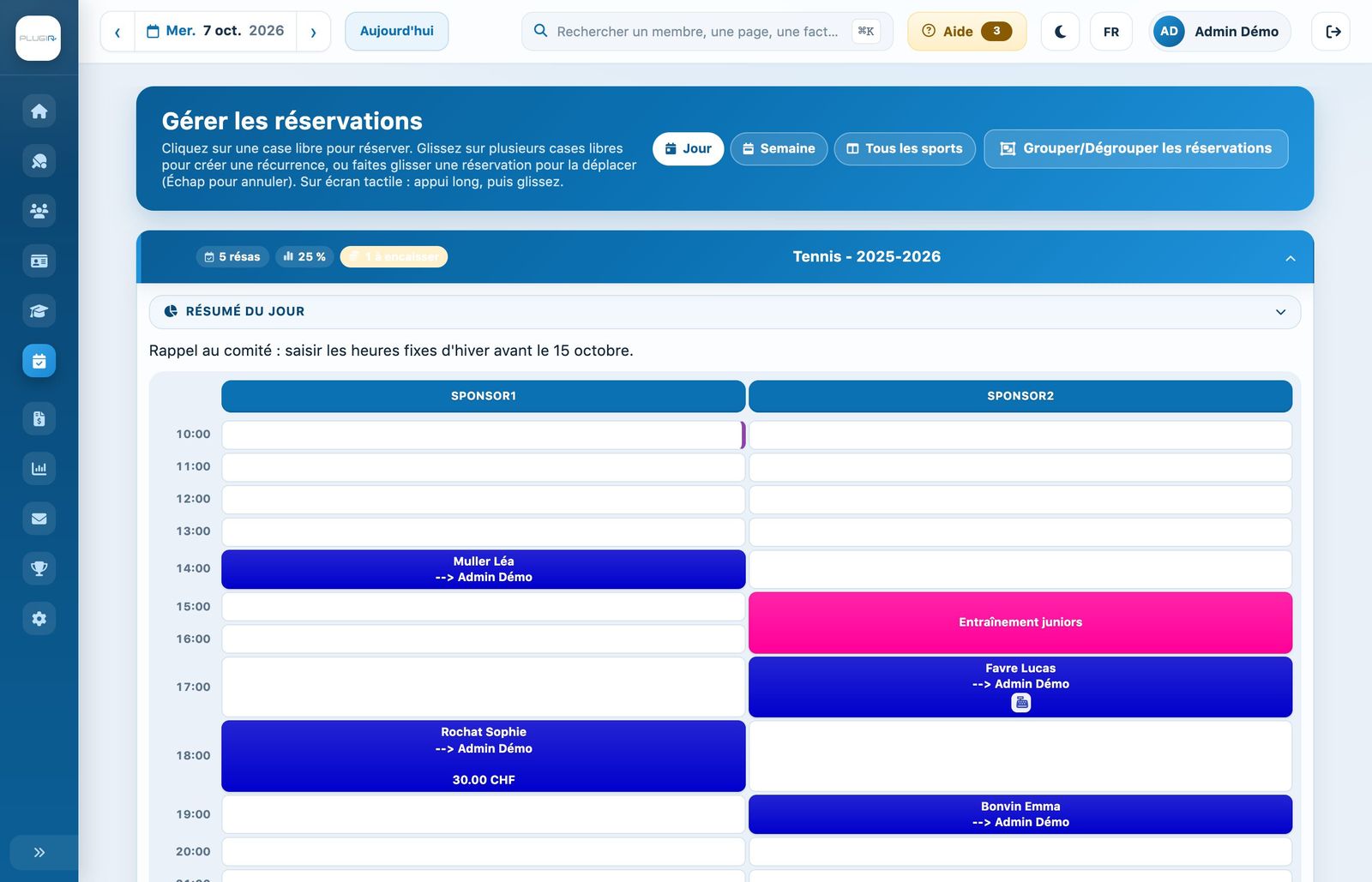Click Grouper/Dégrouper les réservations
The width and height of the screenshot is (1372, 882).
click(x=1135, y=148)
